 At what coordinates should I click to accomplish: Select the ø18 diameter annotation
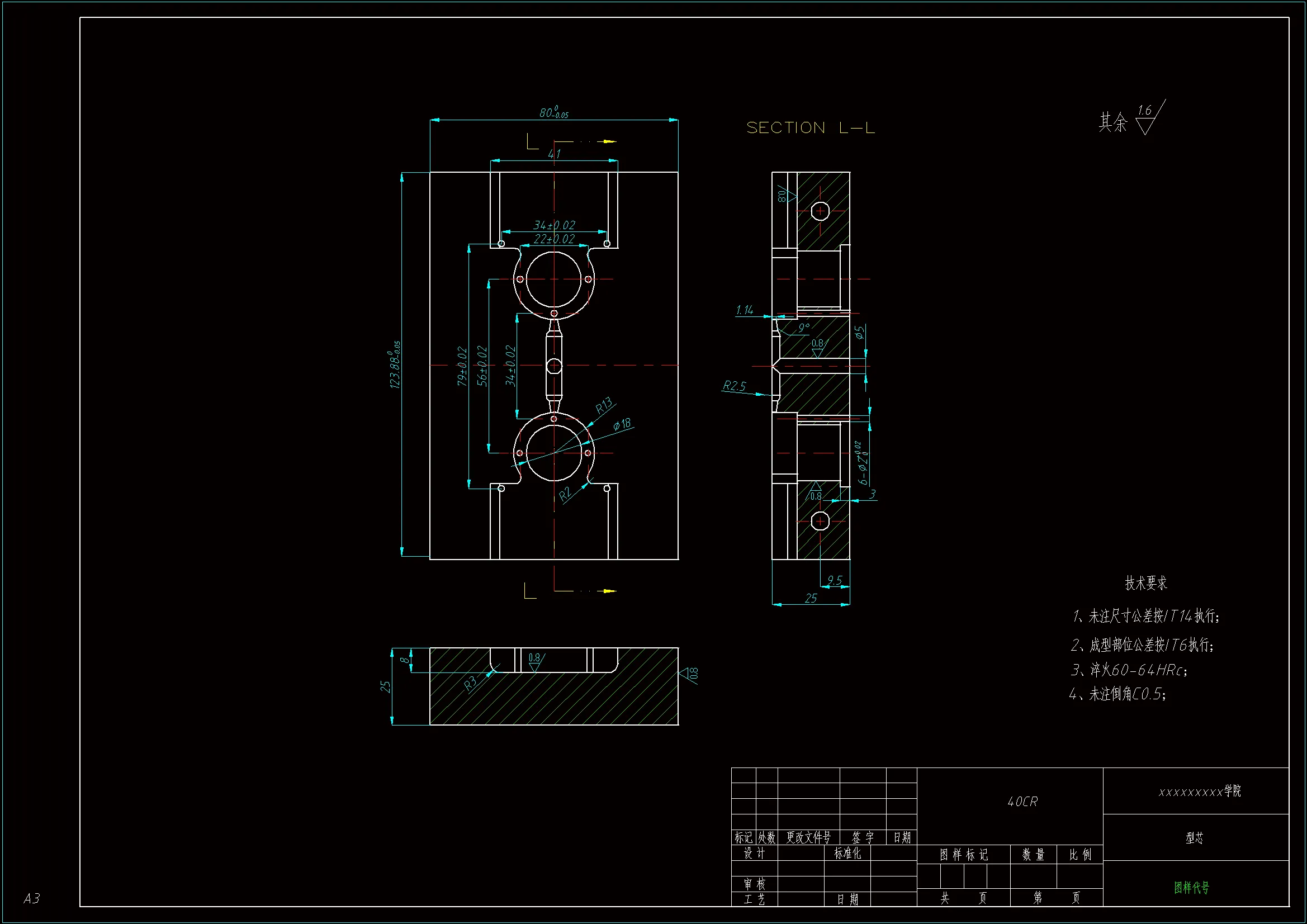[x=622, y=424]
